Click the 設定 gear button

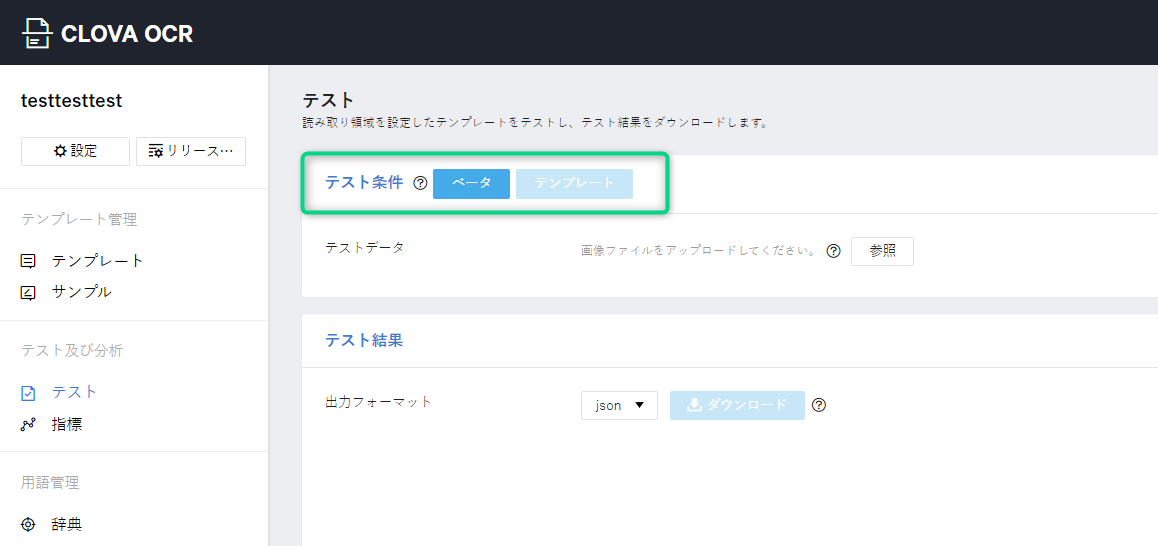pos(75,151)
